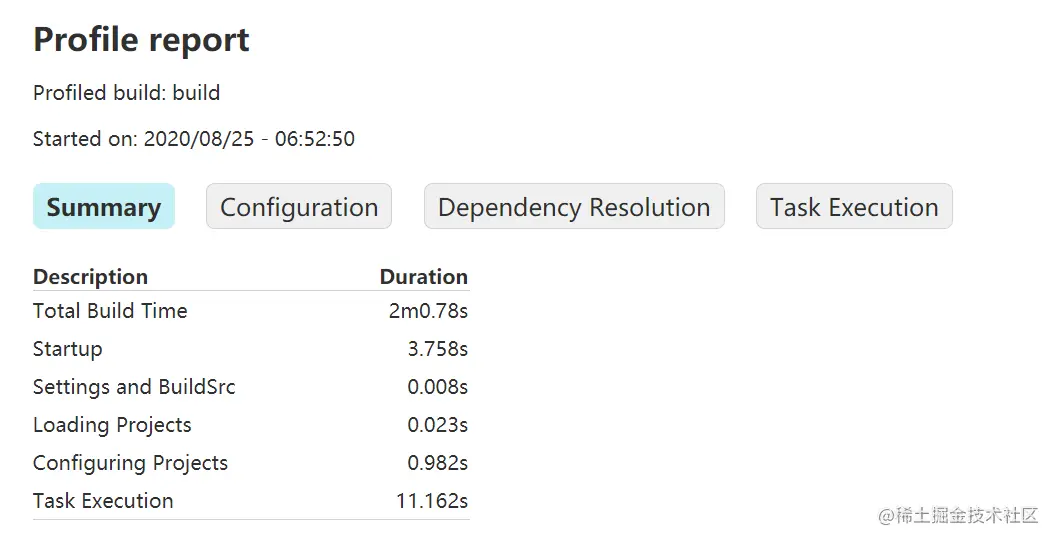Select the Total Build Time row label
The image size is (1056, 543).
tap(110, 311)
